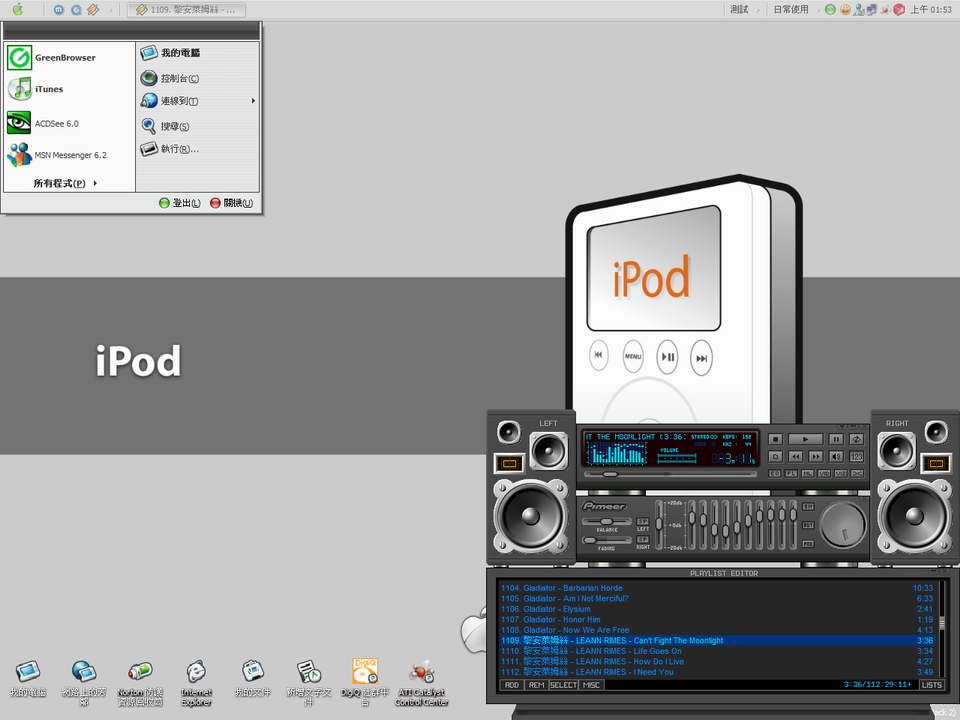The height and width of the screenshot is (720, 960).
Task: Open Internet Explorer desktop icon
Action: pos(197,683)
